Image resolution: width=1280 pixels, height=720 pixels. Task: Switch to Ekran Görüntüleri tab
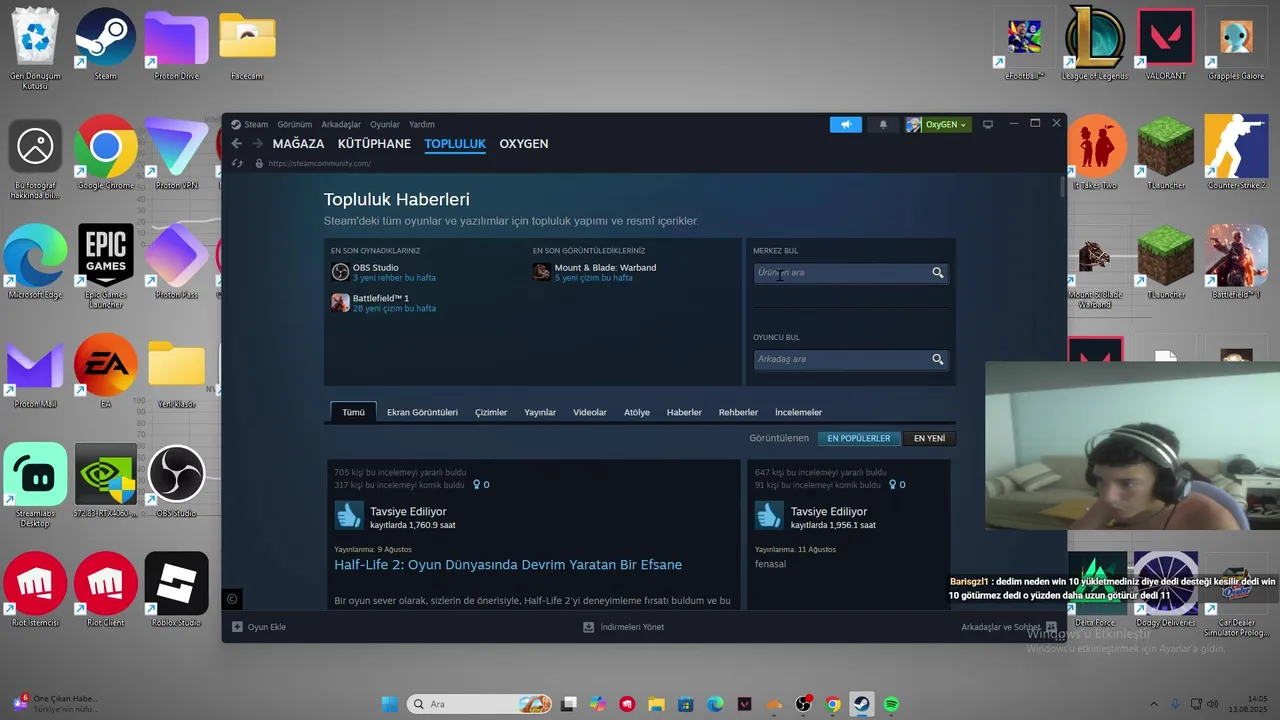(x=422, y=412)
